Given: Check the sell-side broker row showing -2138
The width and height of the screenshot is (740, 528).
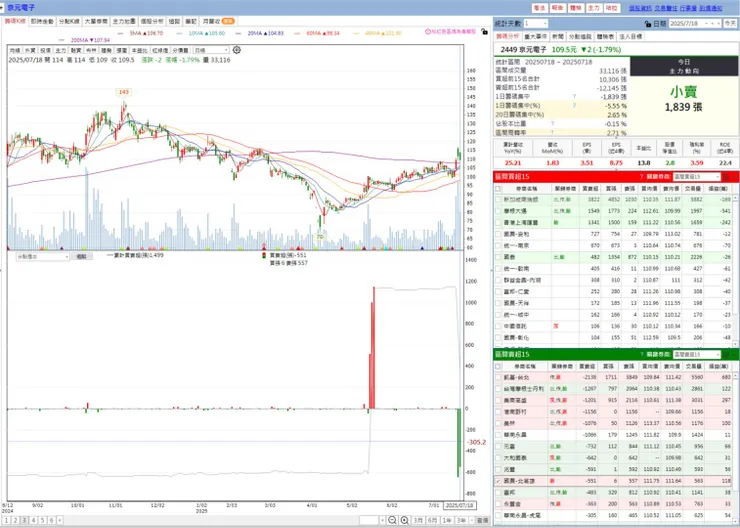Looking at the screenshot, I should tap(498, 377).
